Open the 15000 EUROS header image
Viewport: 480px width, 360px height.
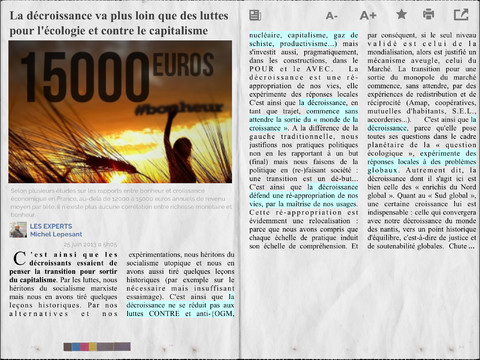point(120,112)
